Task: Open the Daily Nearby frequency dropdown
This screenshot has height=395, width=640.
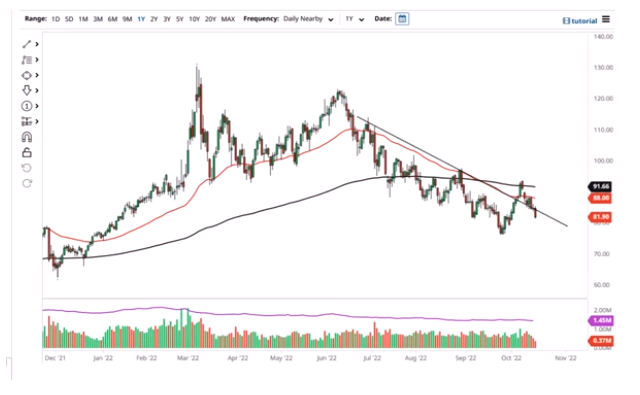Action: (308, 19)
